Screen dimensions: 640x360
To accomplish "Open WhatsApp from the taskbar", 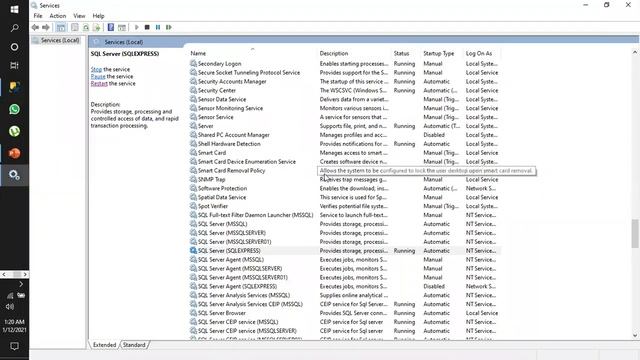I will pyautogui.click(x=14, y=109).
